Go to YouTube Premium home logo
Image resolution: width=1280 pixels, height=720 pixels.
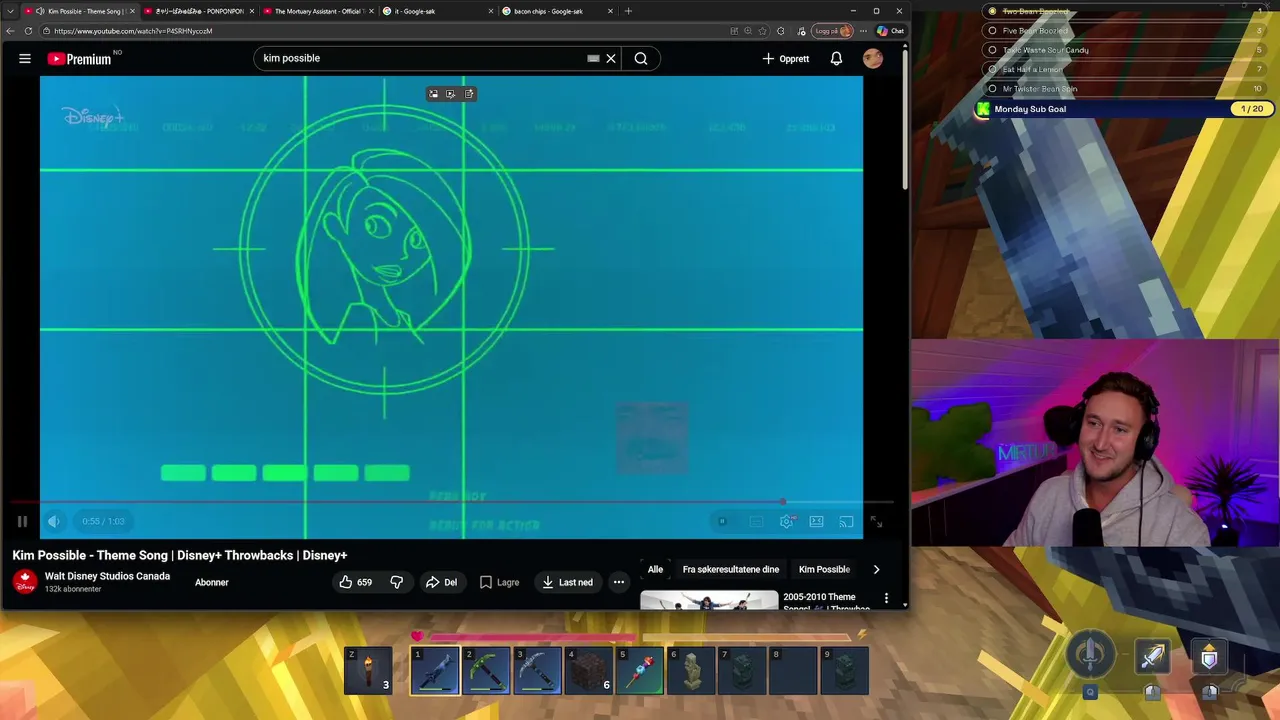tap(79, 59)
